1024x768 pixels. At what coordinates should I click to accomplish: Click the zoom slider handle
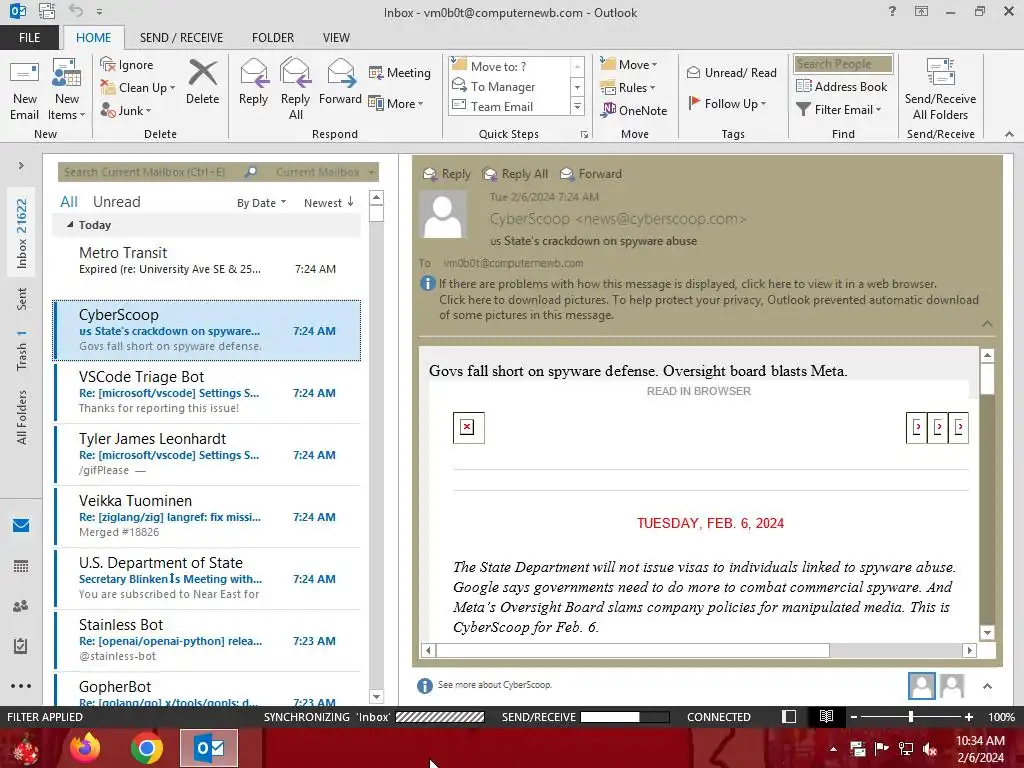coord(910,716)
